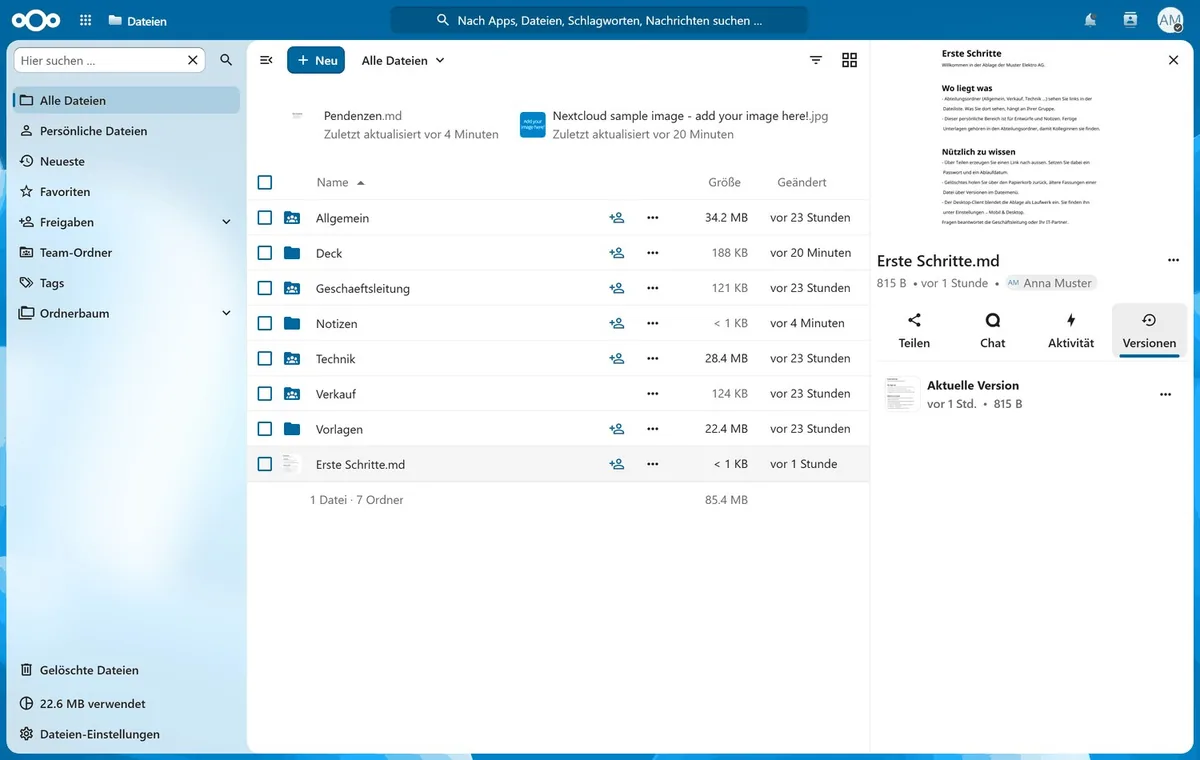Open actions menu beside sidebar file title
Screen dimensions: 1200x760
click(x=1173, y=260)
